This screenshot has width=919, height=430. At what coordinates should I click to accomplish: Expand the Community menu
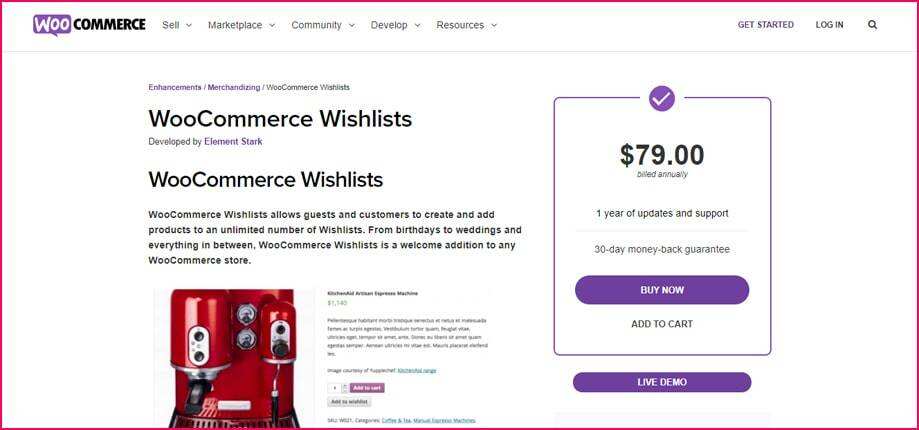point(323,25)
